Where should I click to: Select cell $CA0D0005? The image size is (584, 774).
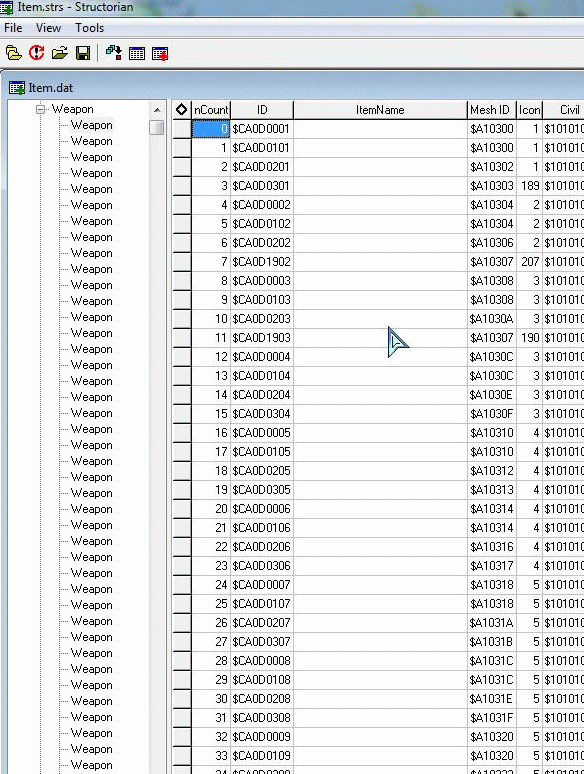pyautogui.click(x=262, y=433)
